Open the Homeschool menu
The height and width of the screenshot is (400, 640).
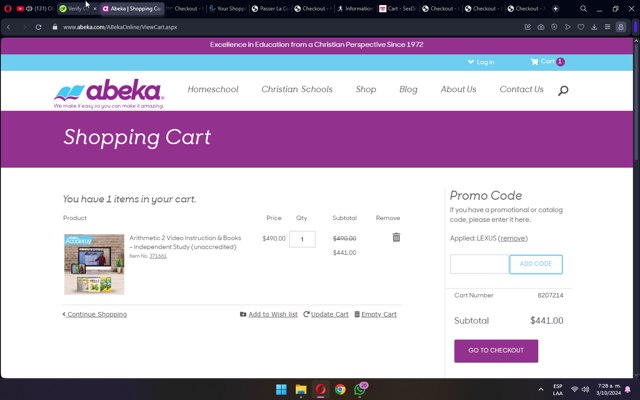[213, 89]
